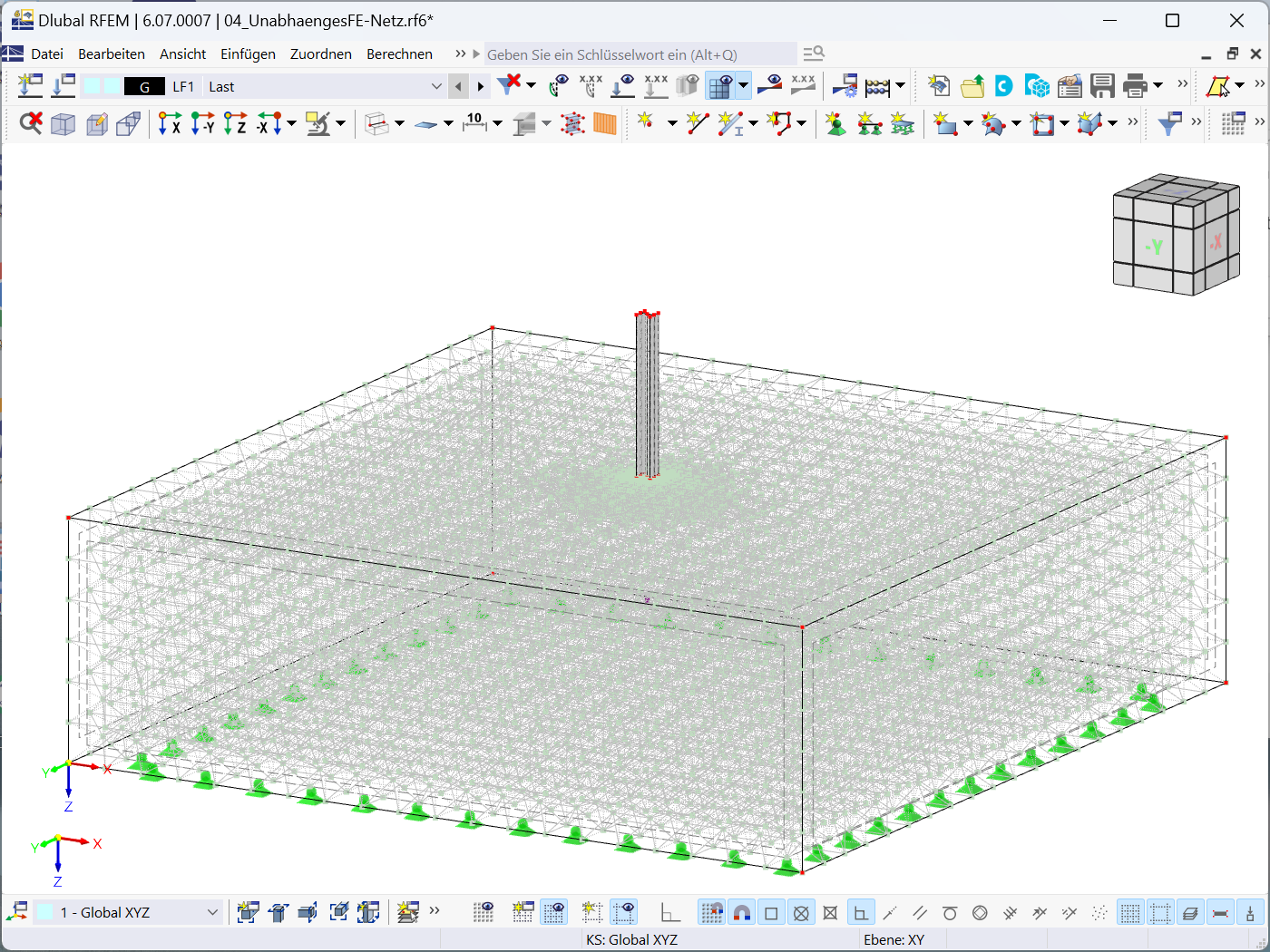The width and height of the screenshot is (1270, 952).
Task: Toggle FE mesh visibility eye button
Action: pyautogui.click(x=722, y=86)
